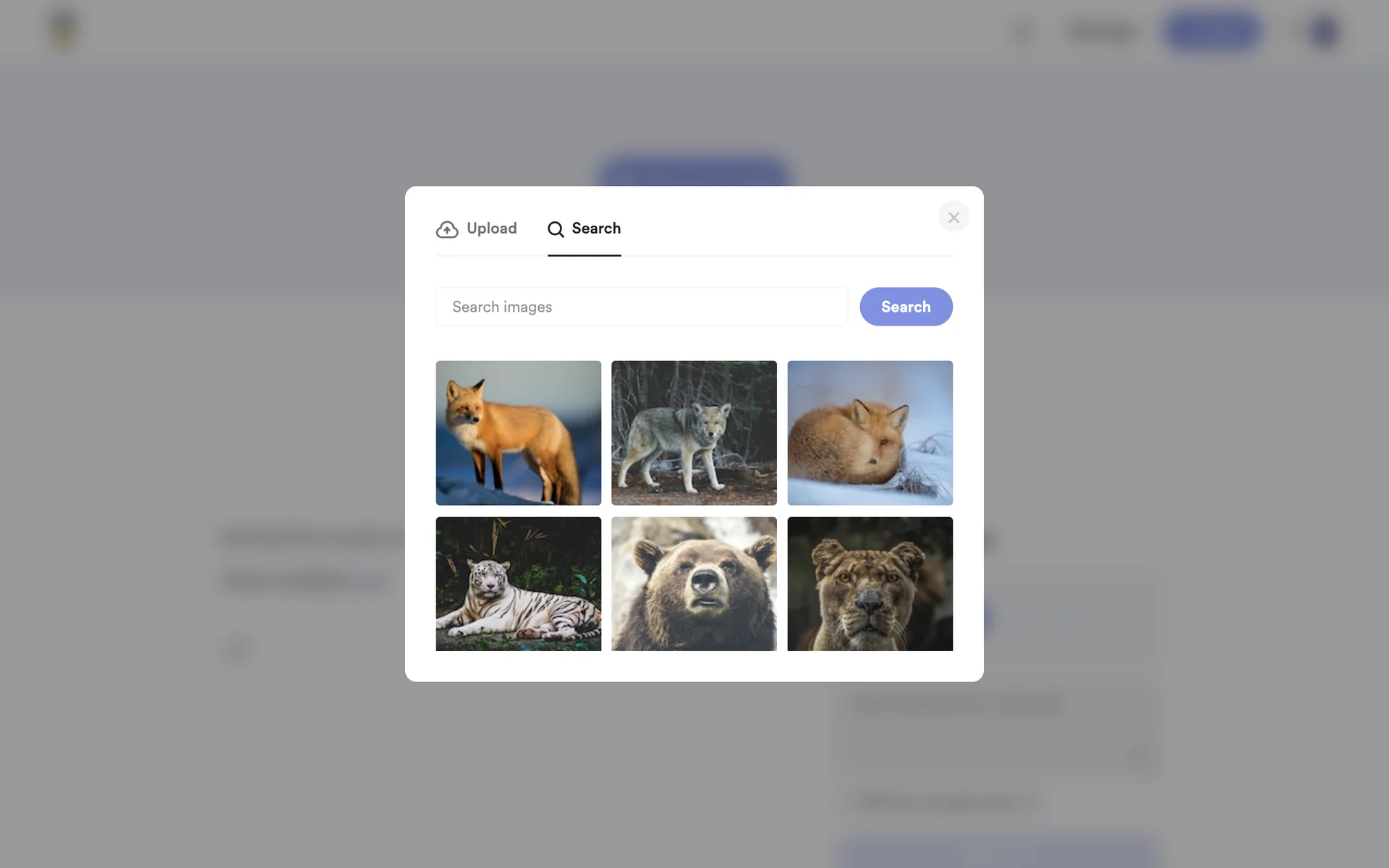
Task: Close the image picker dialog
Action: pos(953,217)
